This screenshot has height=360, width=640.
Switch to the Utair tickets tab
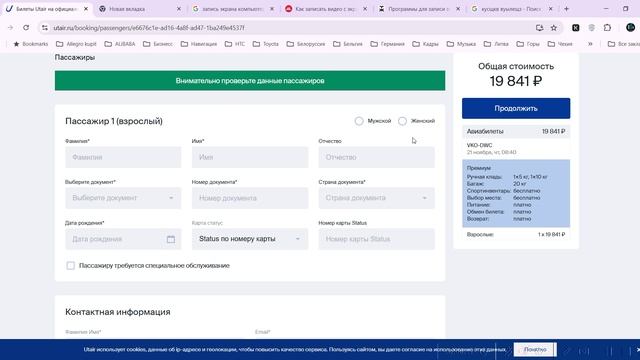click(x=46, y=9)
